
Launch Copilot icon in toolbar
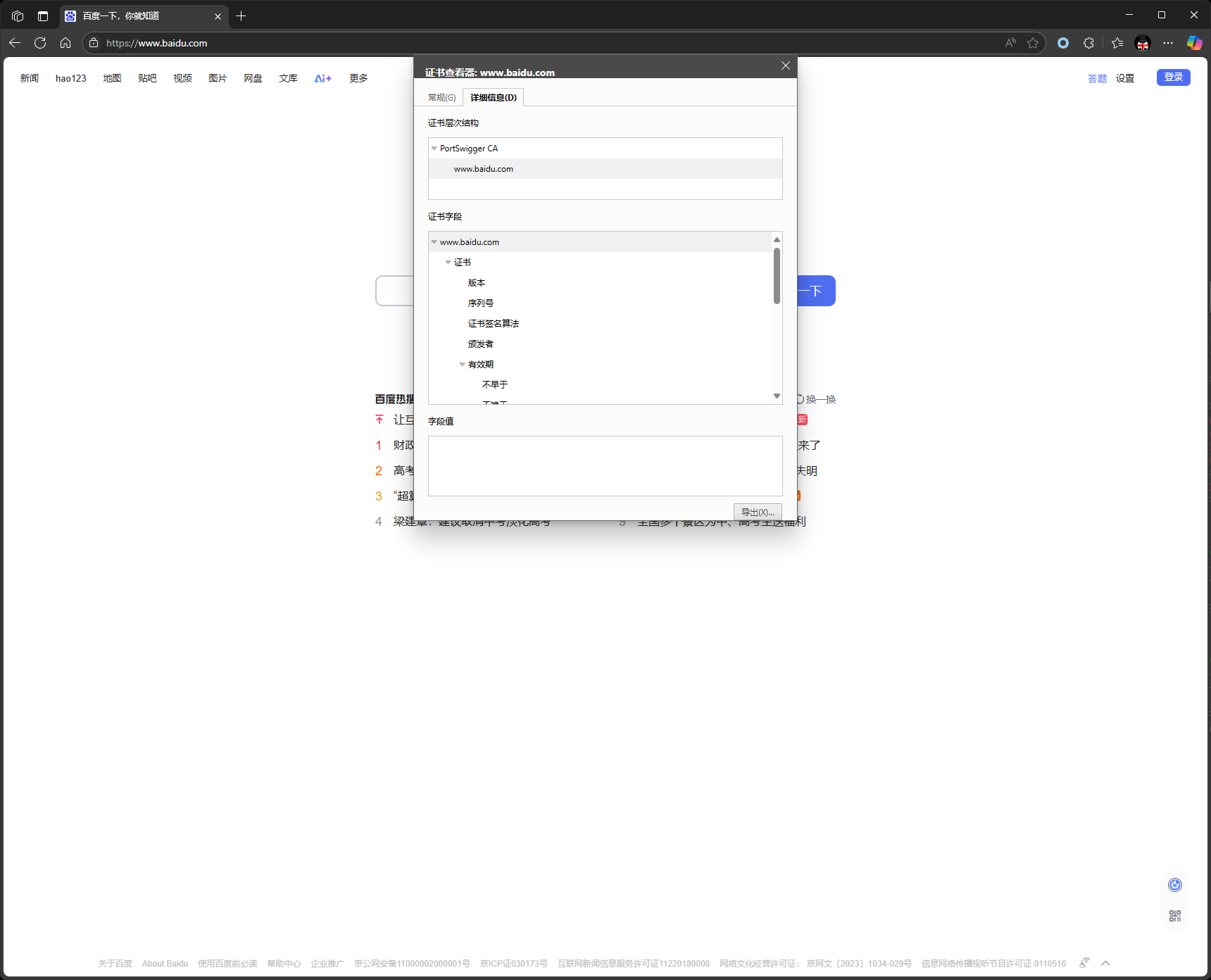click(1194, 43)
